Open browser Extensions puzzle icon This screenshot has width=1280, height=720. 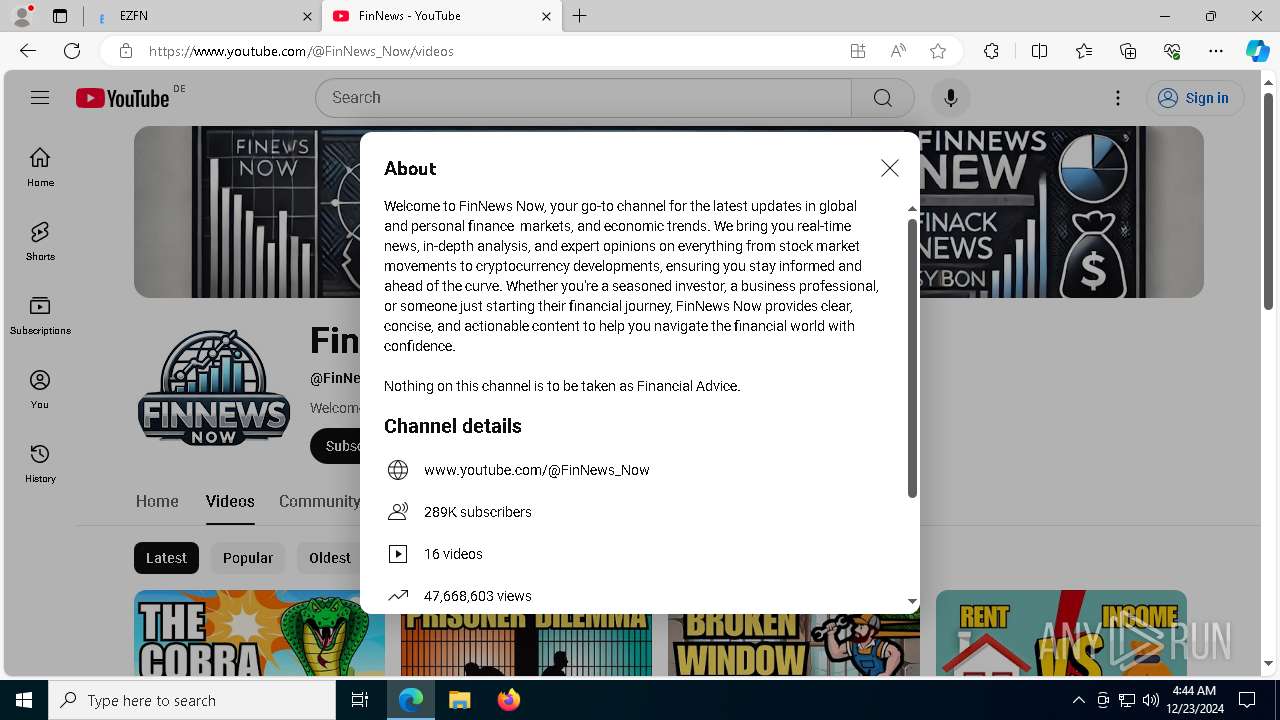991,51
